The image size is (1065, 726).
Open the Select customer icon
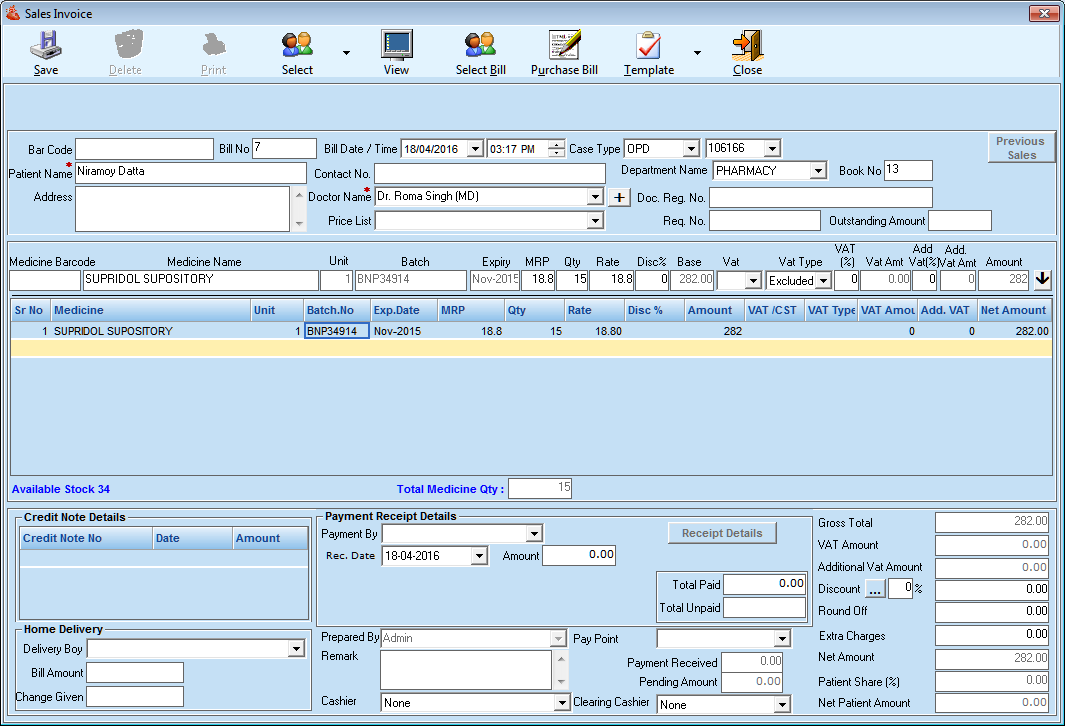coord(297,46)
